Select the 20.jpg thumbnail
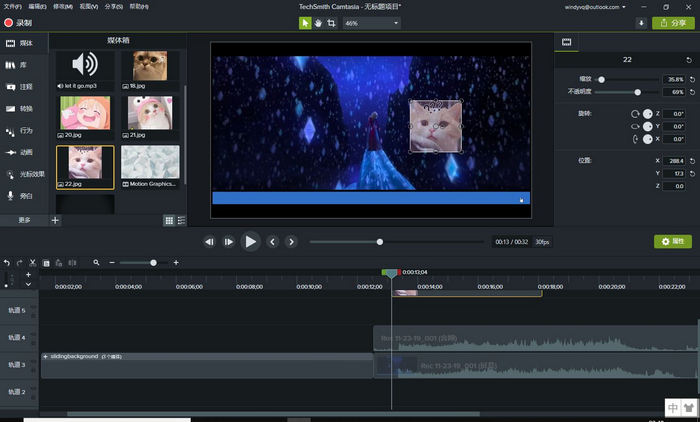700x422 pixels. [x=85, y=117]
